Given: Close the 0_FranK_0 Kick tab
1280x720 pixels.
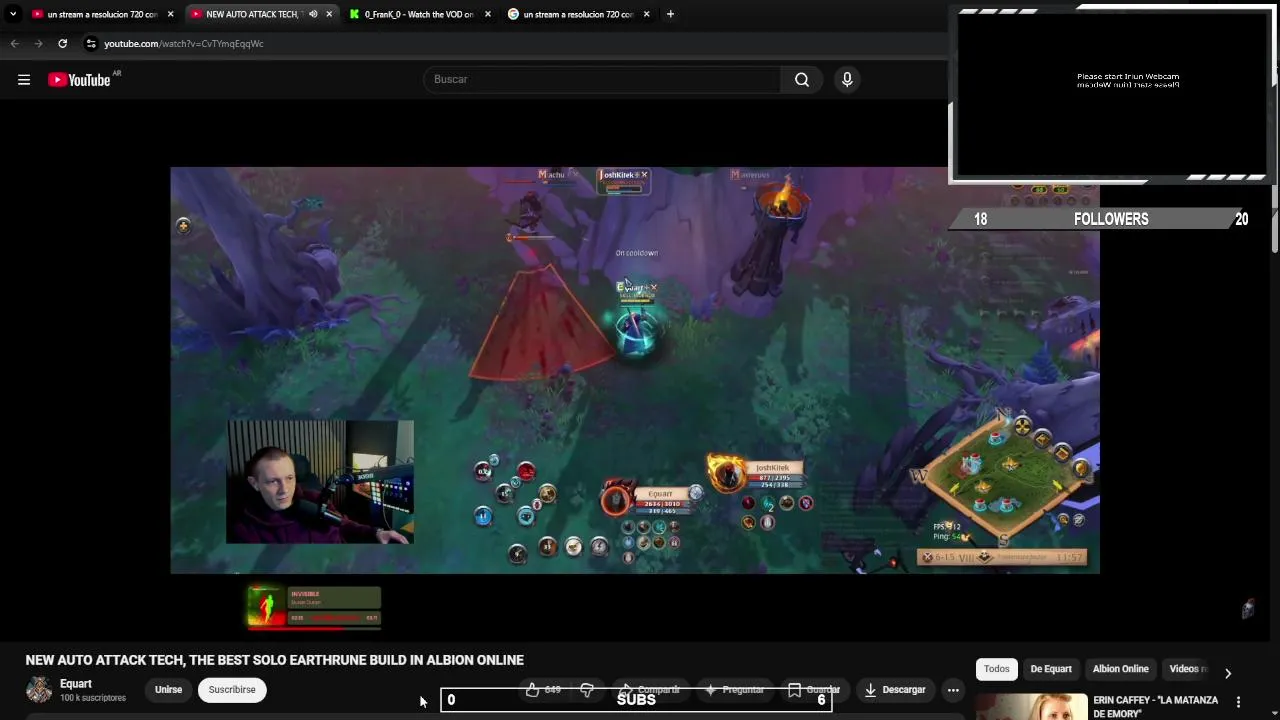Looking at the screenshot, I should [x=488, y=14].
